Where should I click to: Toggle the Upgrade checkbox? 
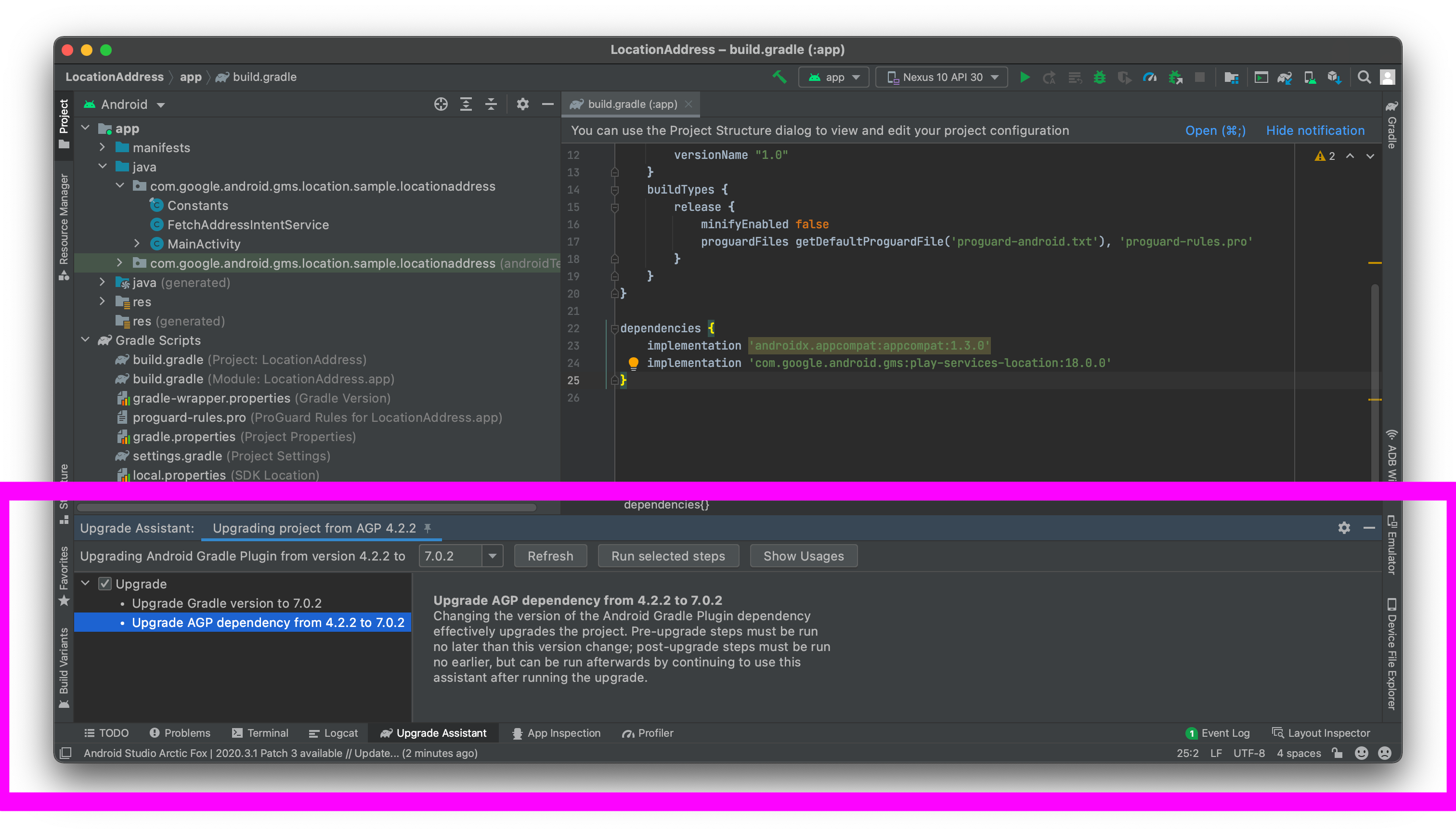pos(104,583)
